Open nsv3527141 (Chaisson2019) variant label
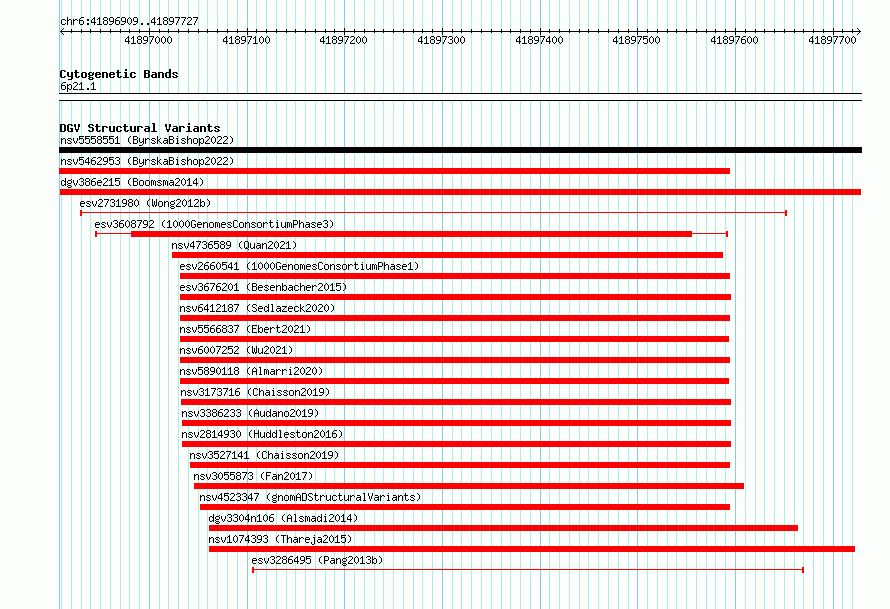 coord(264,455)
